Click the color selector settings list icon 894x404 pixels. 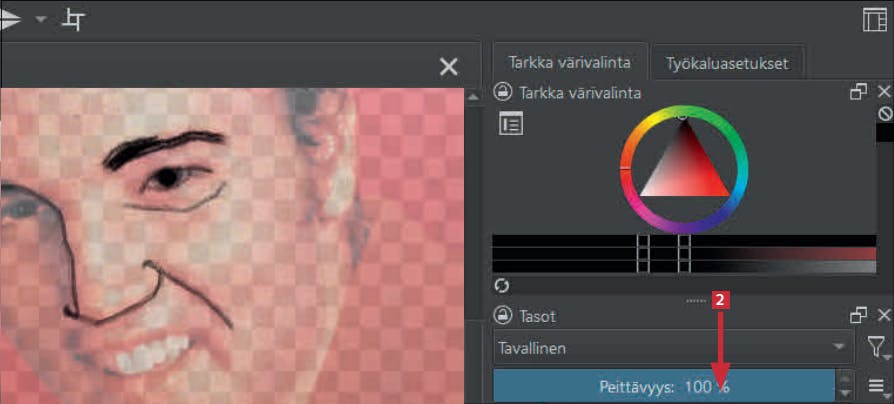point(511,123)
